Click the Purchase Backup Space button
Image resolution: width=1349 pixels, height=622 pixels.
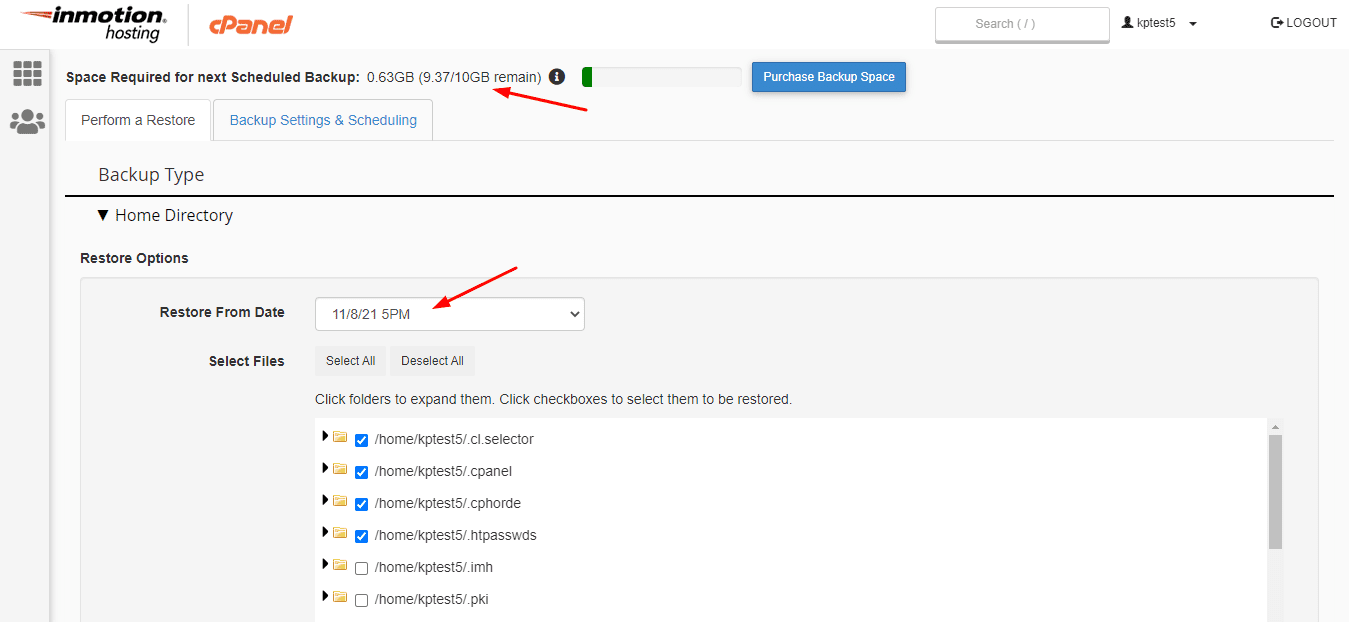828,77
